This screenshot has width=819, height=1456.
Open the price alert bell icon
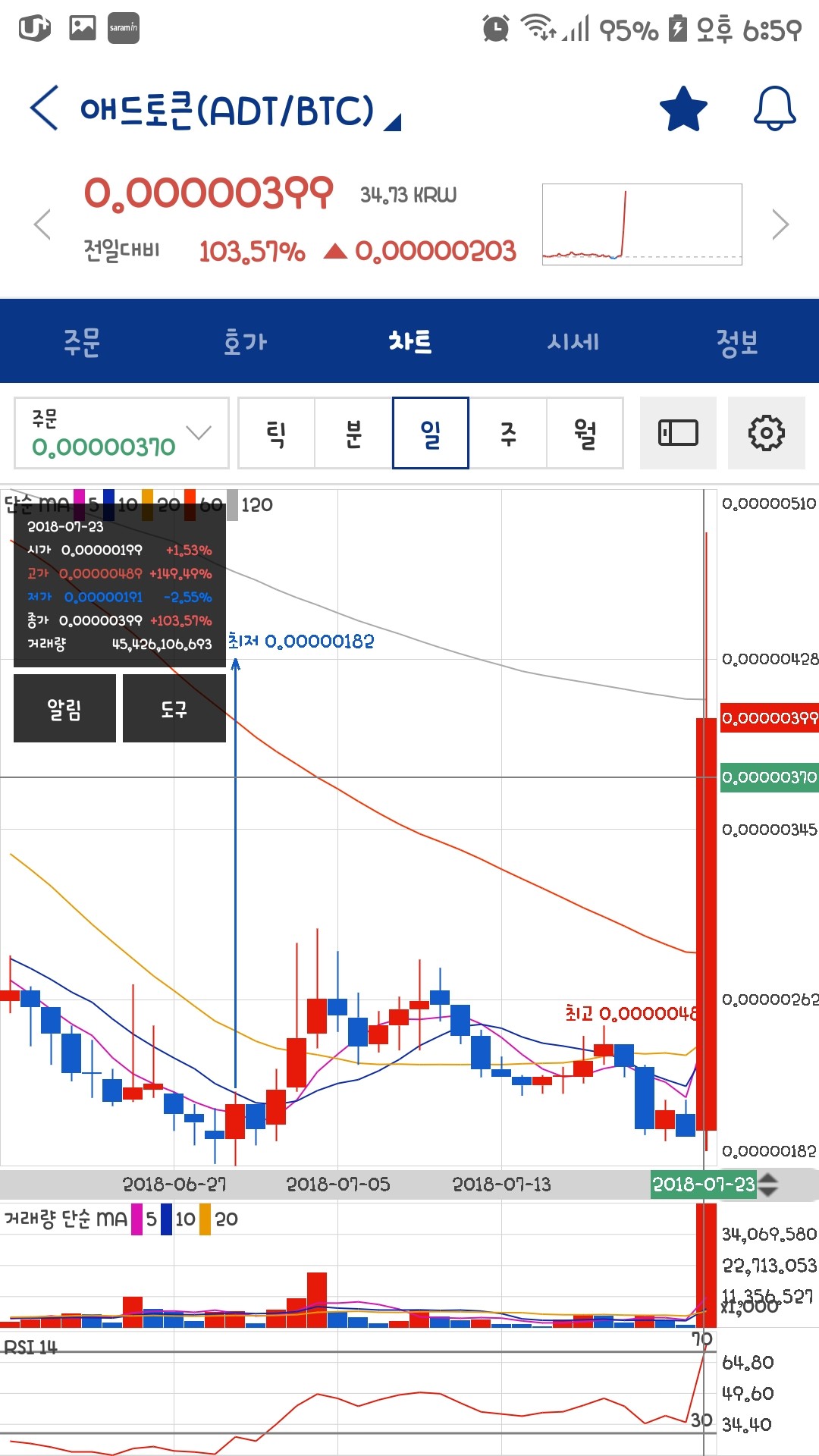[x=774, y=109]
